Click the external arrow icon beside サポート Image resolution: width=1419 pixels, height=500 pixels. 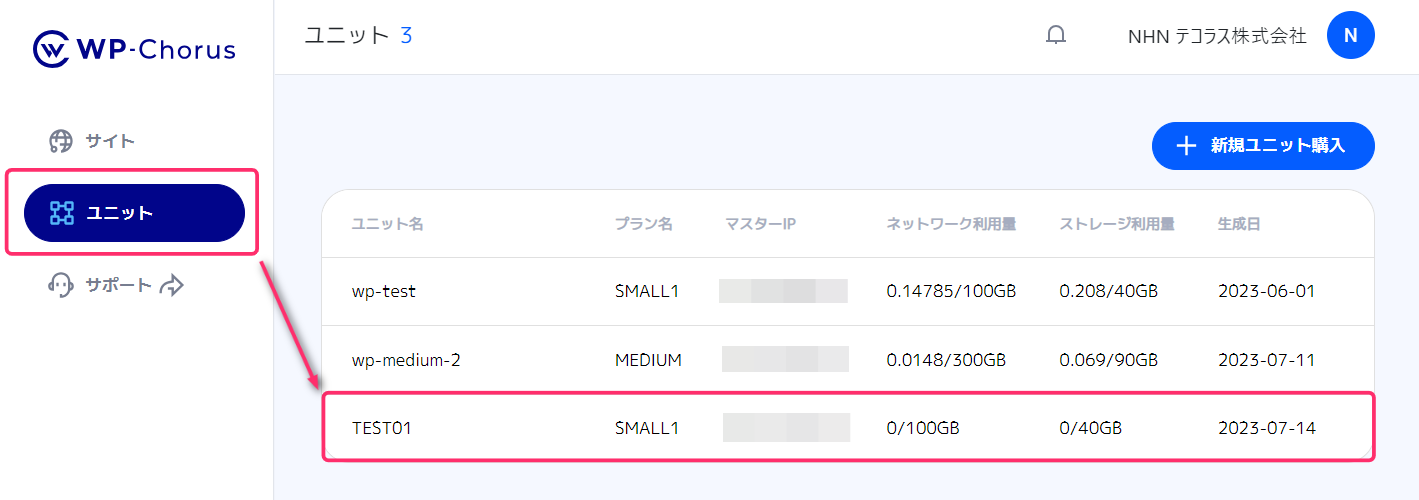(x=173, y=285)
